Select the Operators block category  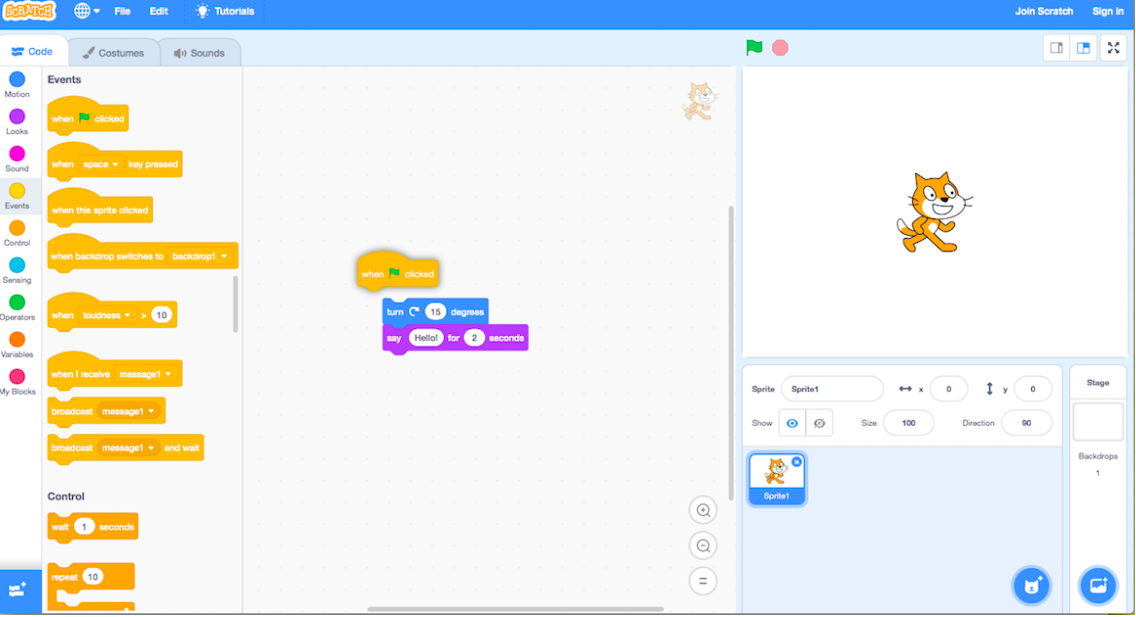17,307
